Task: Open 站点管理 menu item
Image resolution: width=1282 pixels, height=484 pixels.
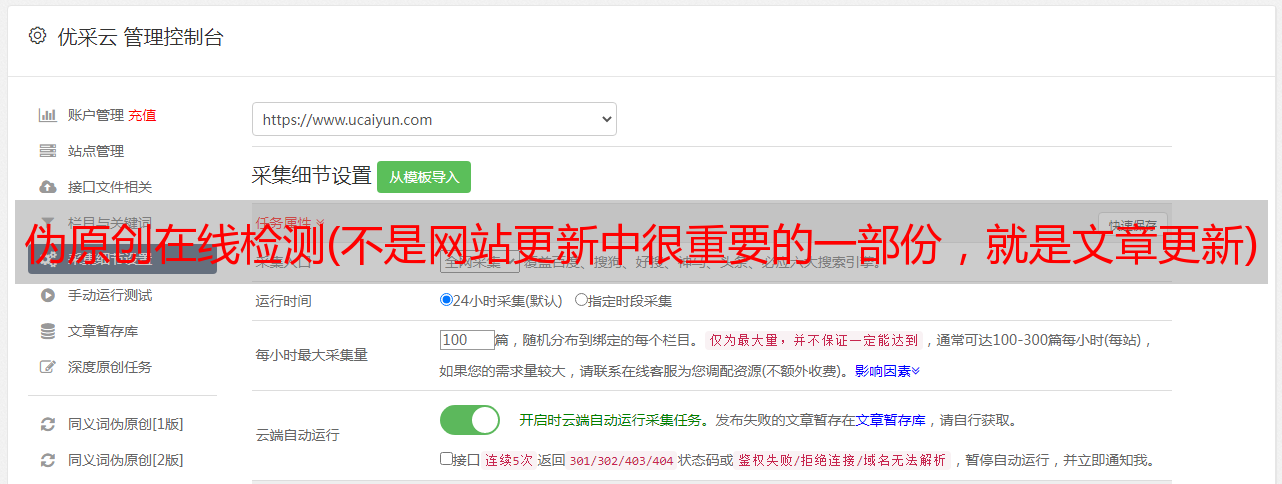Action: click(96, 151)
